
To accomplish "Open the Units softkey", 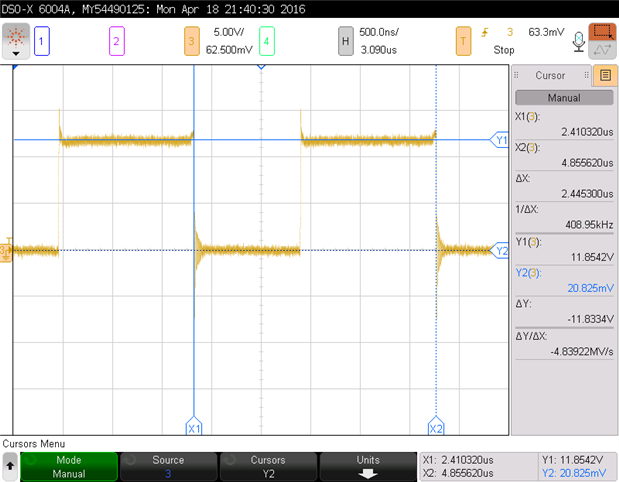I will (x=368, y=467).
